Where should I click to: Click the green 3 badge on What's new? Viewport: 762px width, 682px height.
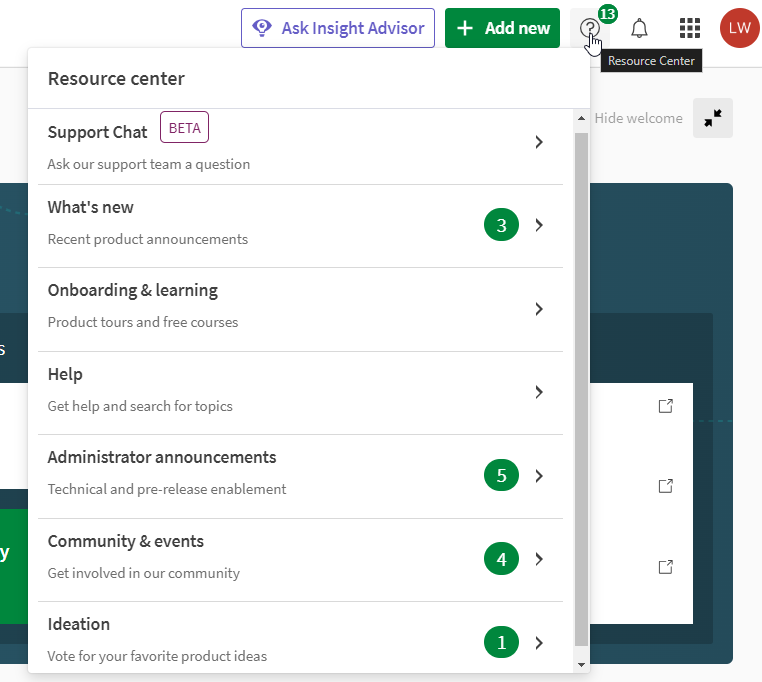coord(501,225)
